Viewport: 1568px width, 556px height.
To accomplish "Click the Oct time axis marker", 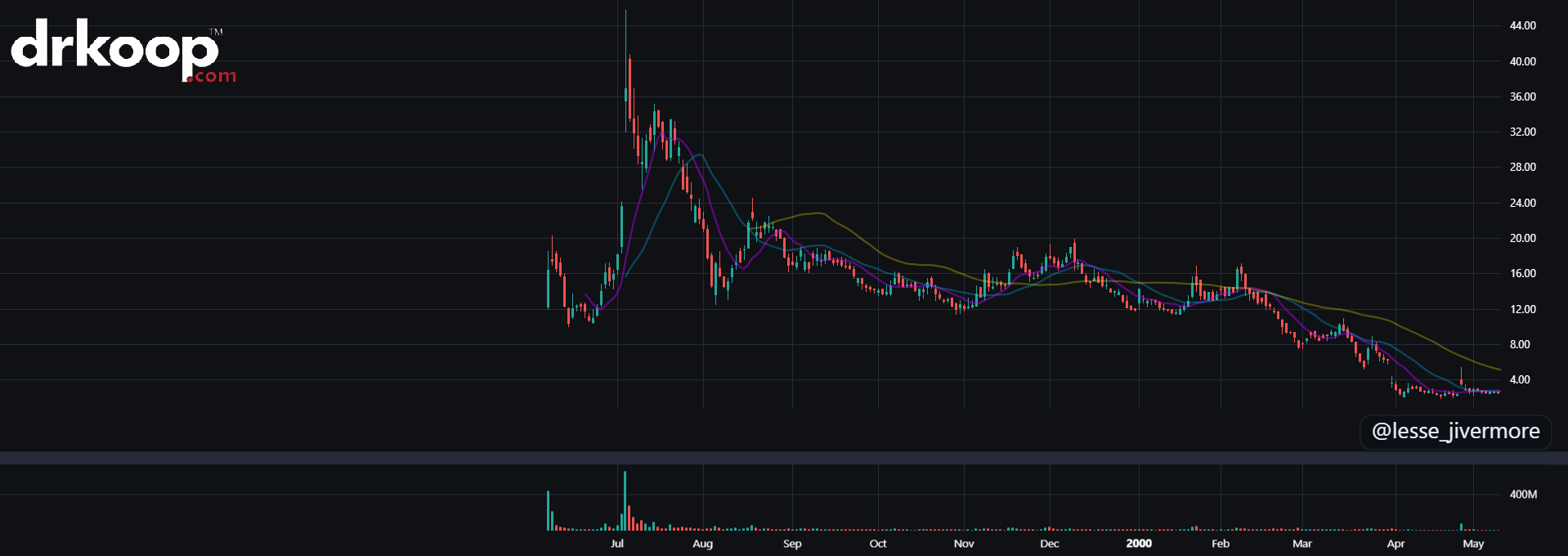I will tap(878, 544).
